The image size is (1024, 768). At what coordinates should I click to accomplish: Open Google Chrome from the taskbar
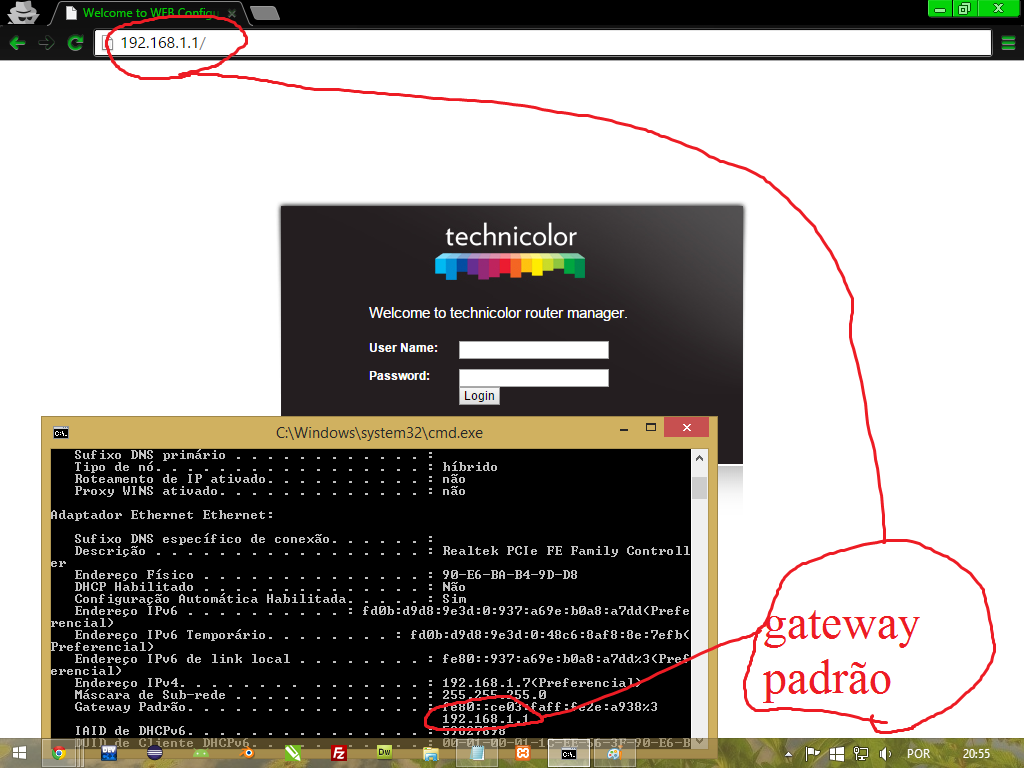(59, 753)
